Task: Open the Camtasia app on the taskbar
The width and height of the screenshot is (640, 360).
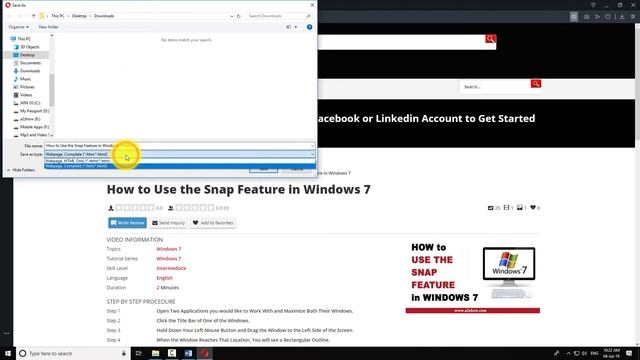Action: pos(172,353)
